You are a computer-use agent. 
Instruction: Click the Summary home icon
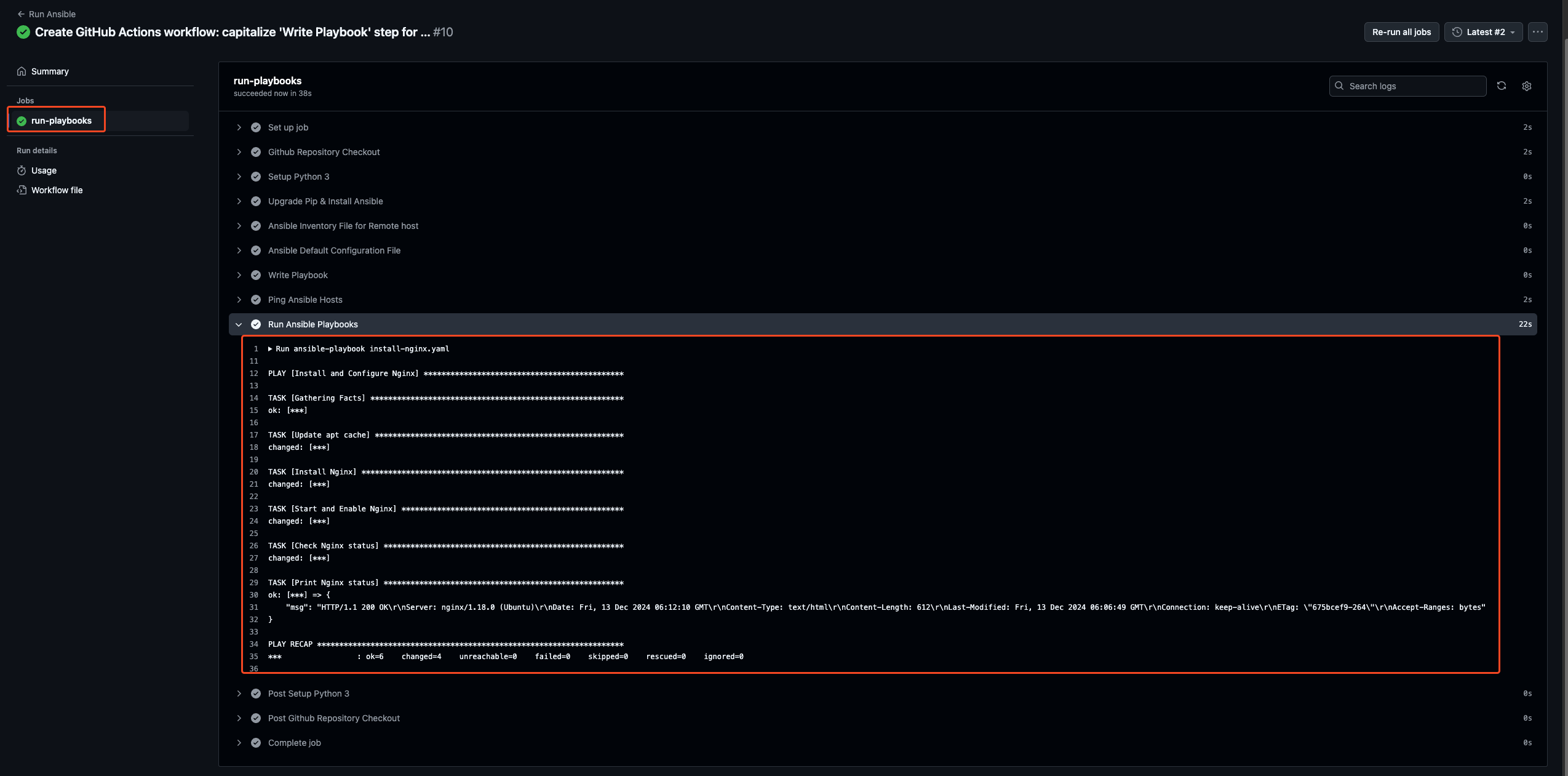(x=22, y=71)
